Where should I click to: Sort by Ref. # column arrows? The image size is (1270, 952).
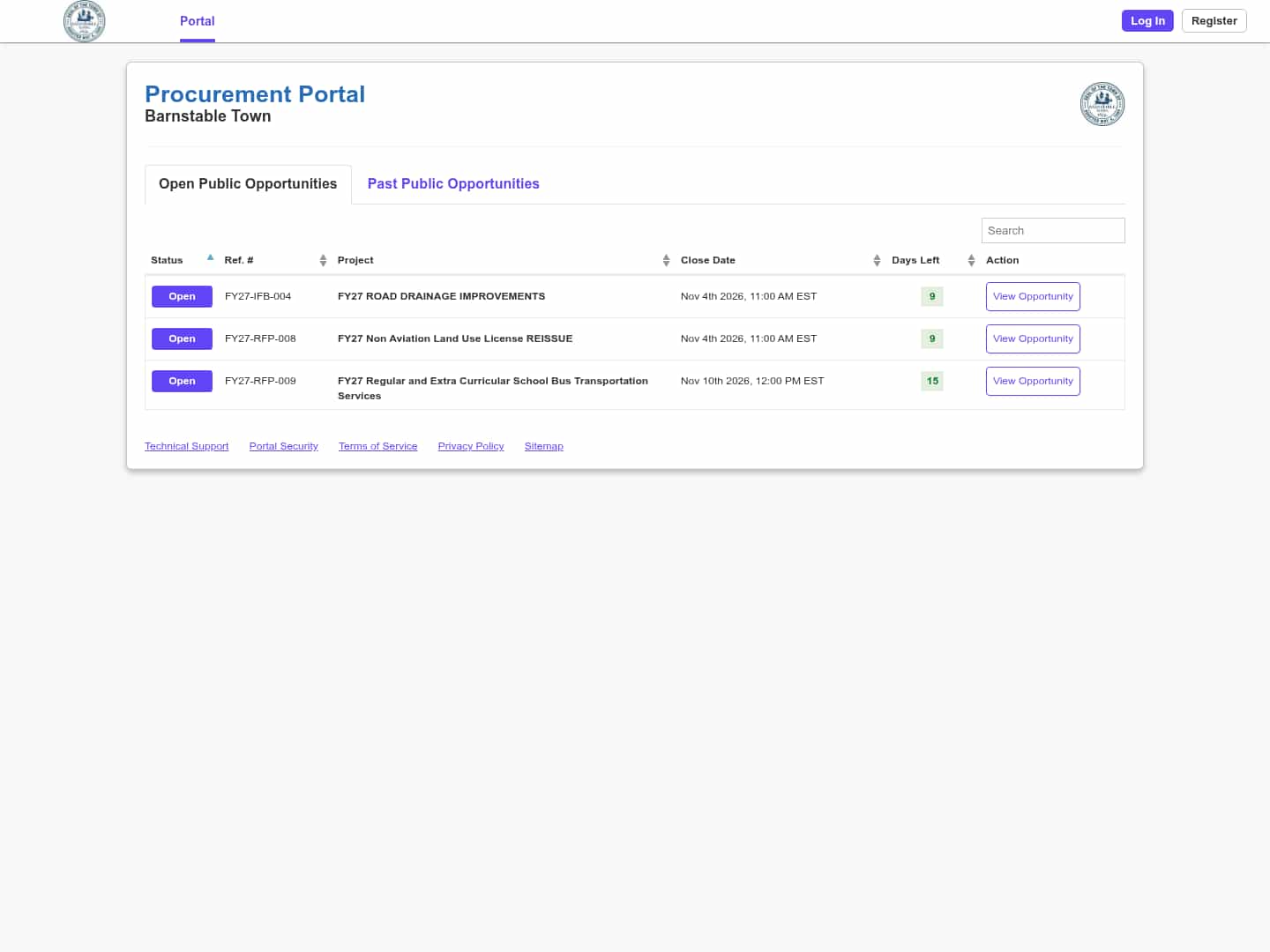323,260
